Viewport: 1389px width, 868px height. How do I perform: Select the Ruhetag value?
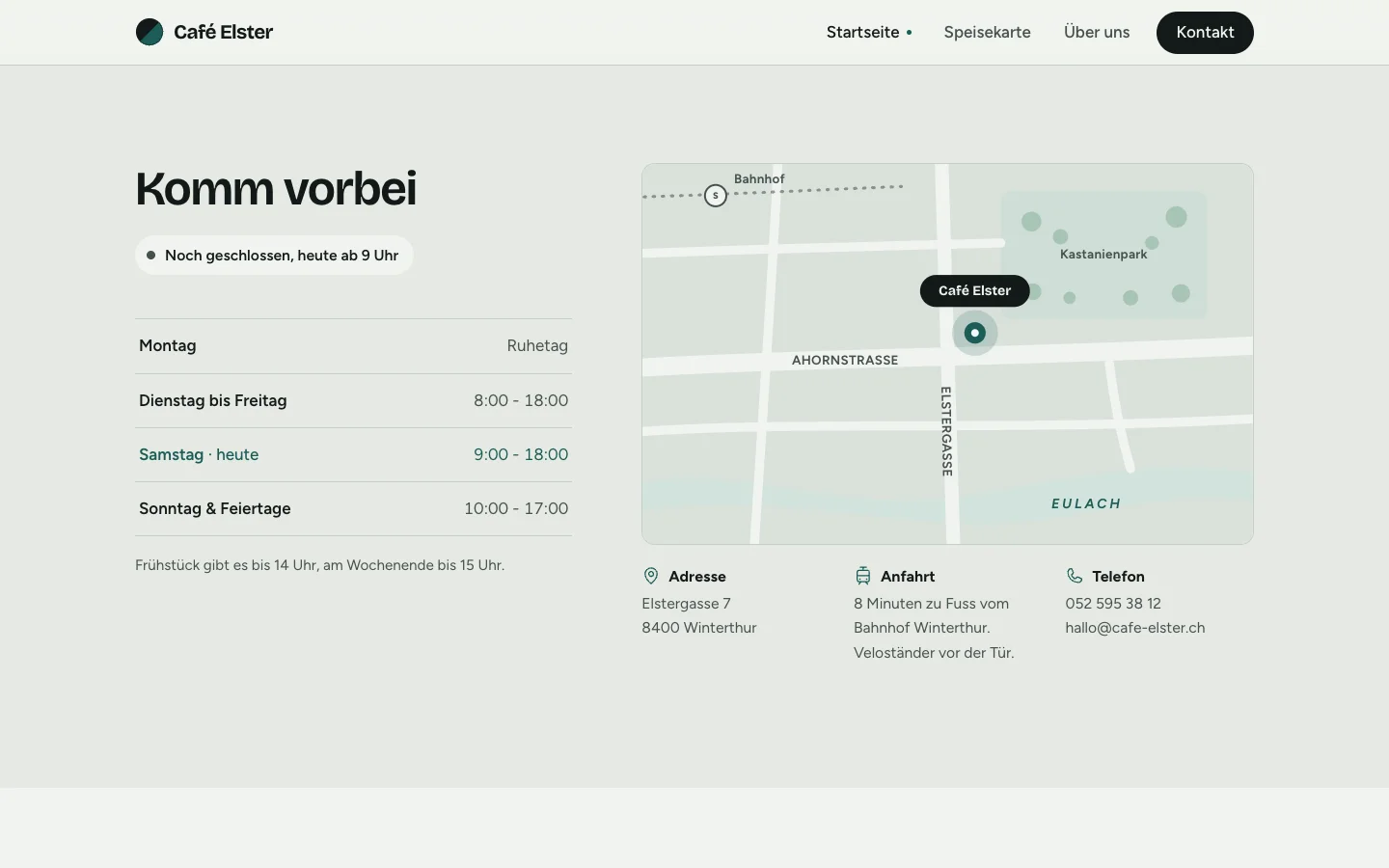click(x=537, y=345)
